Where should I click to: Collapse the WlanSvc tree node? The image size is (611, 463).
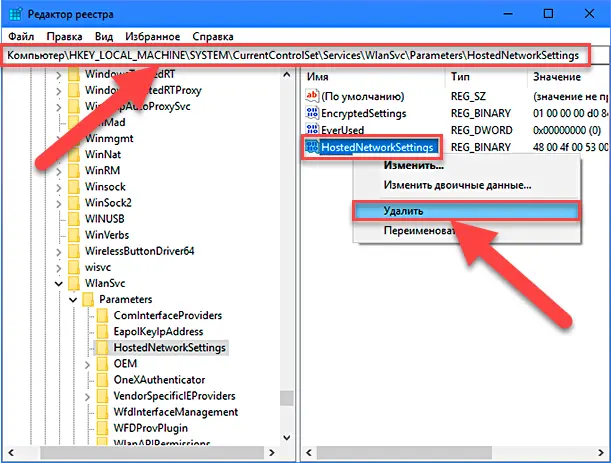(59, 284)
